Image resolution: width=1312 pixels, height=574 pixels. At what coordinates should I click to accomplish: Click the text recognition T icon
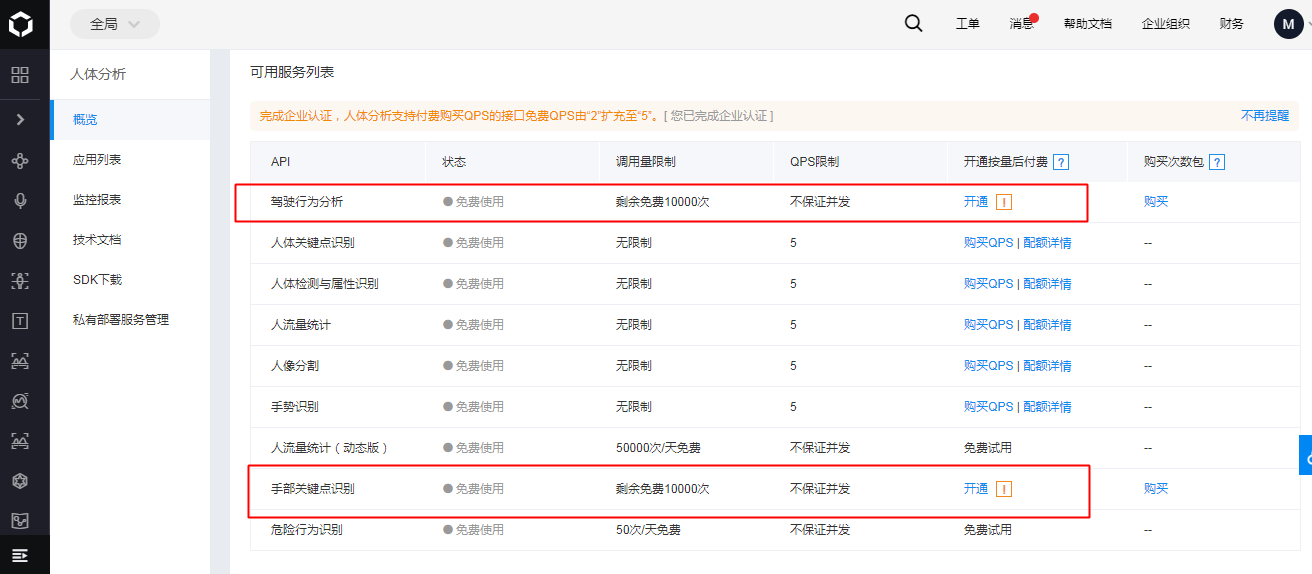[x=20, y=321]
